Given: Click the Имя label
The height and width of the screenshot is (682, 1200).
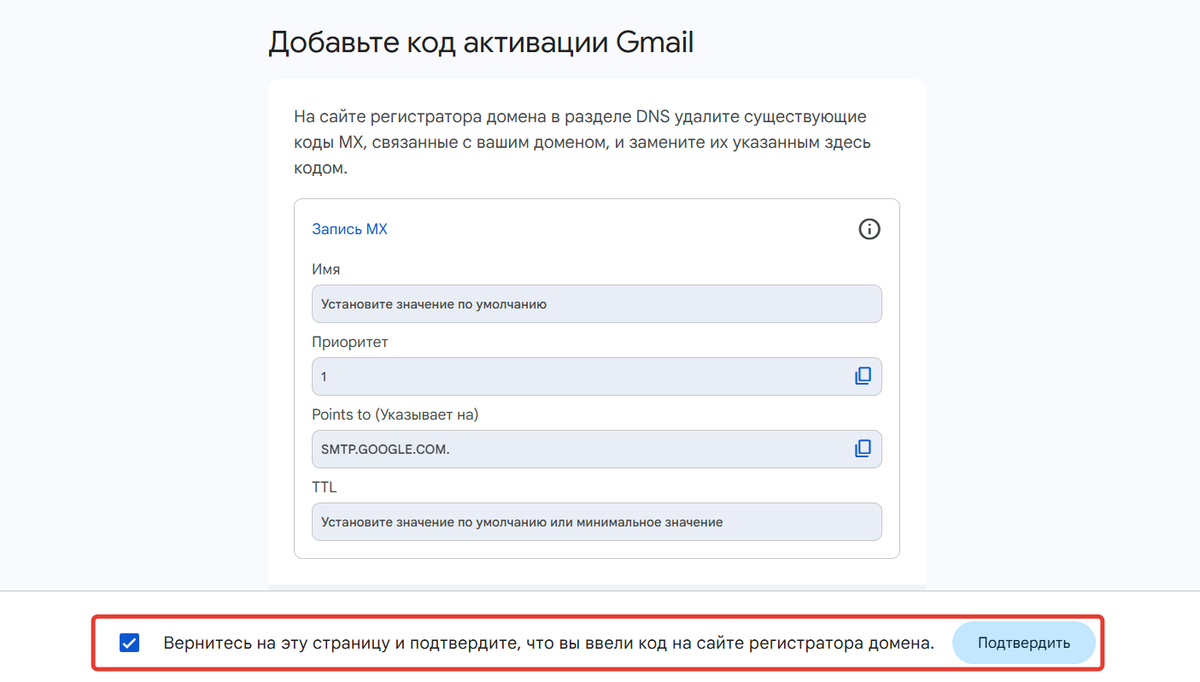Looking at the screenshot, I should click(x=326, y=269).
